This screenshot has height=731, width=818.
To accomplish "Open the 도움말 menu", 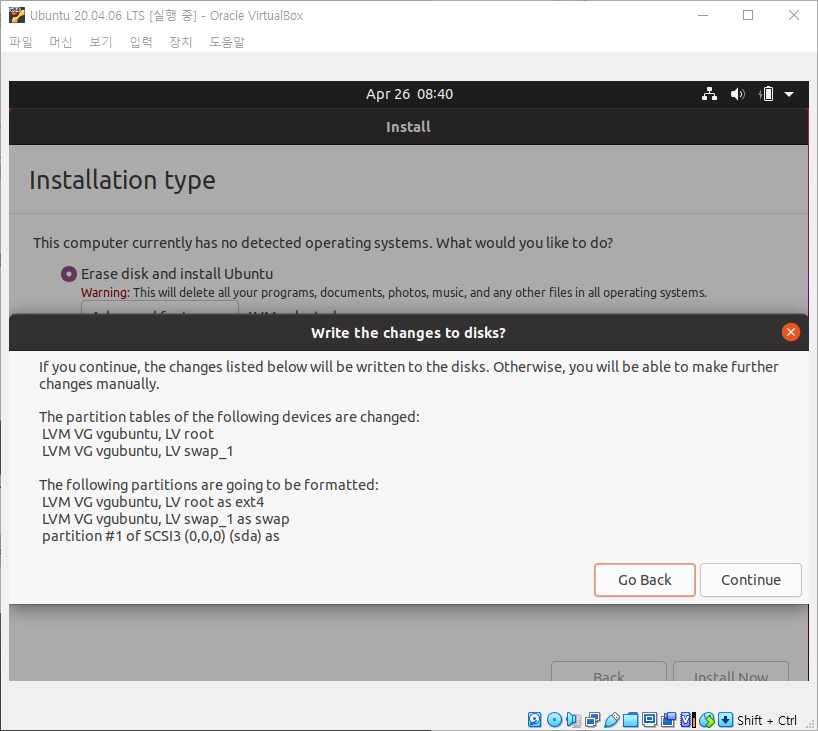I will tap(227, 42).
